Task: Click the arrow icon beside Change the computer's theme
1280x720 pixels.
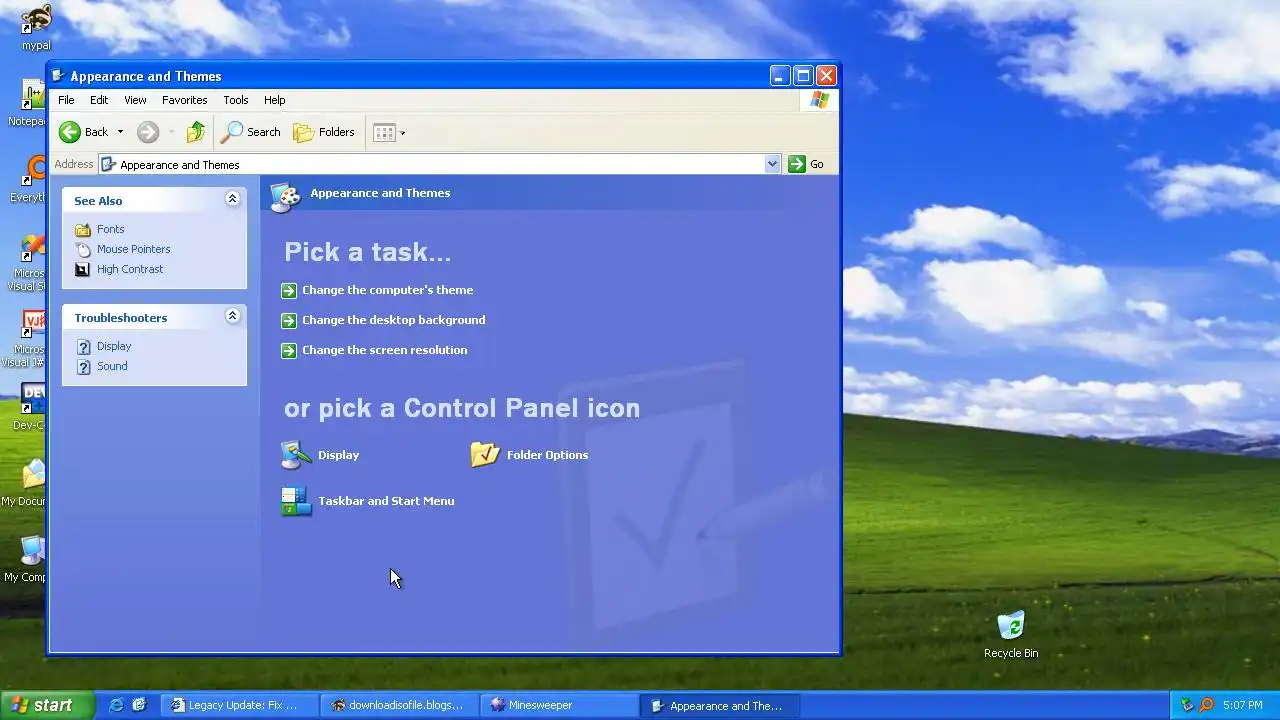Action: (x=289, y=290)
